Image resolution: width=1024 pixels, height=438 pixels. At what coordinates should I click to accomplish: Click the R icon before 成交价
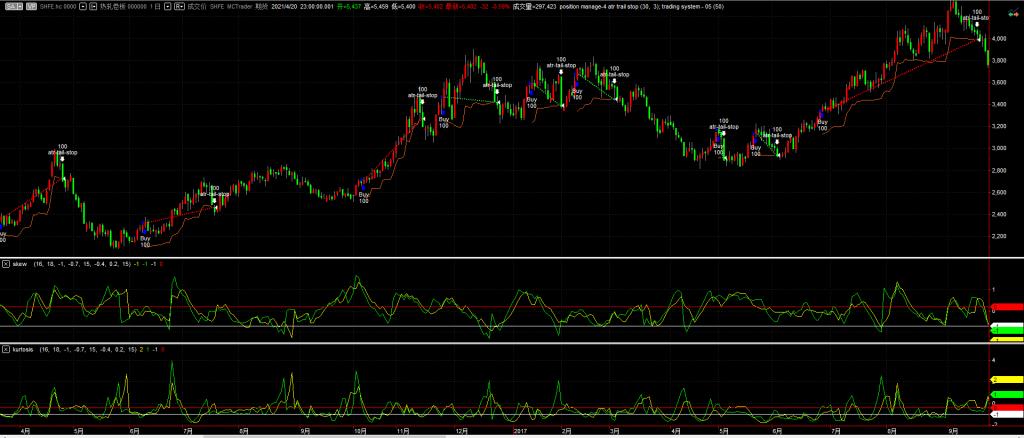(180, 6)
